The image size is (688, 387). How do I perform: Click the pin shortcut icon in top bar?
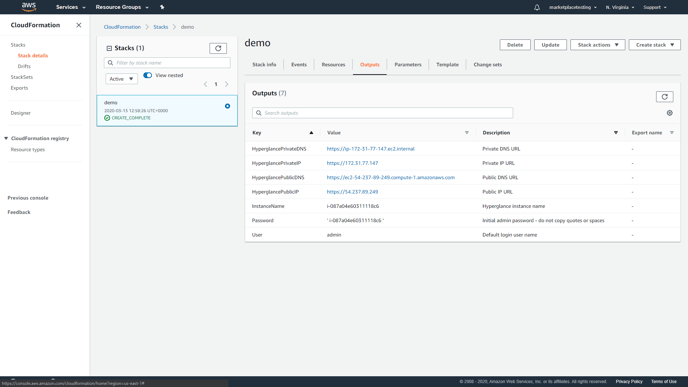[162, 7]
